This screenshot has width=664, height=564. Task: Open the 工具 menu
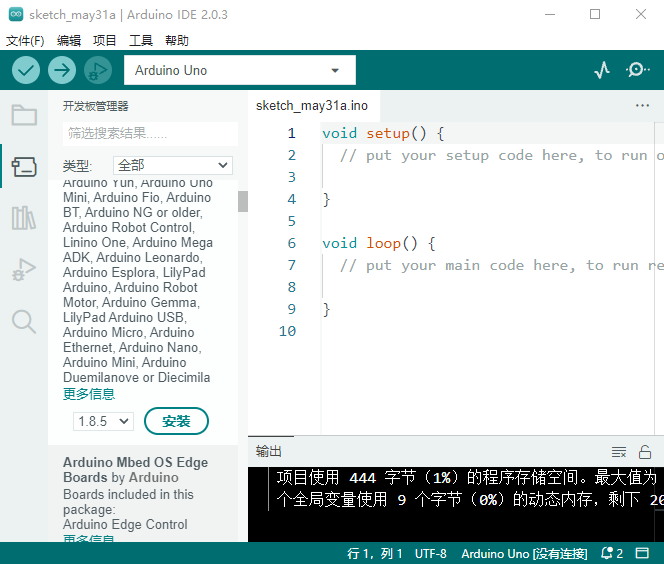click(x=141, y=41)
